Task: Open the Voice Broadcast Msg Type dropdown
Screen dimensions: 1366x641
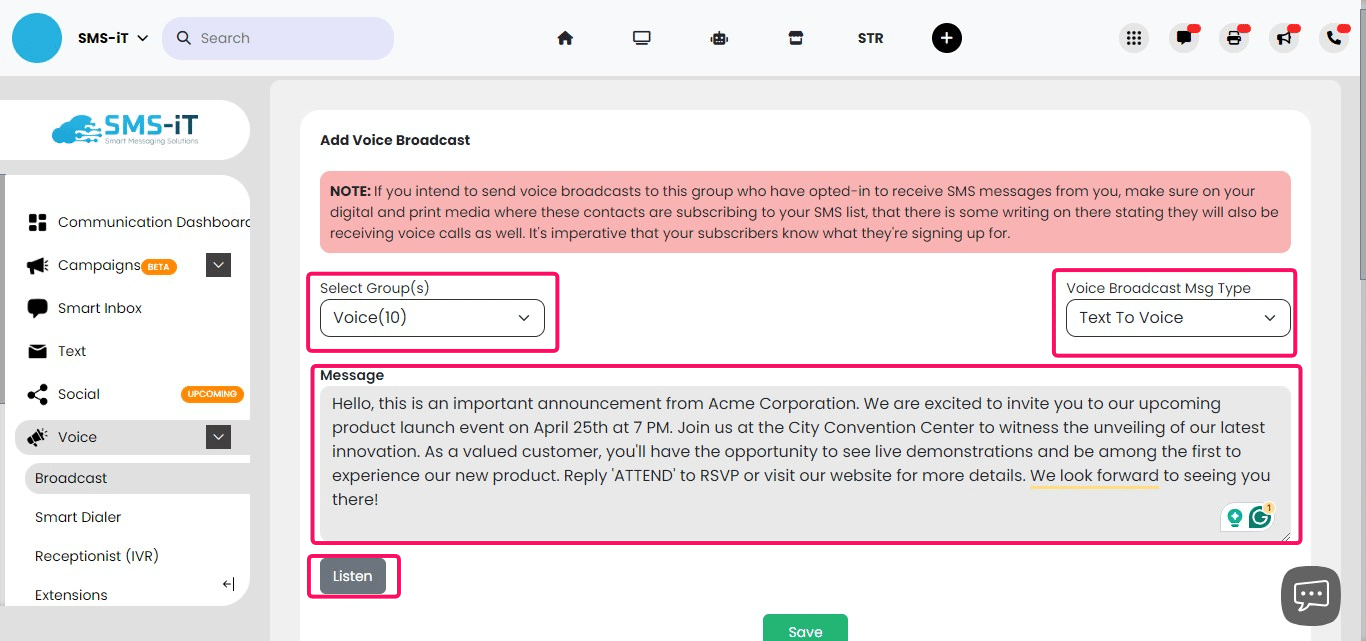Action: 1177,318
